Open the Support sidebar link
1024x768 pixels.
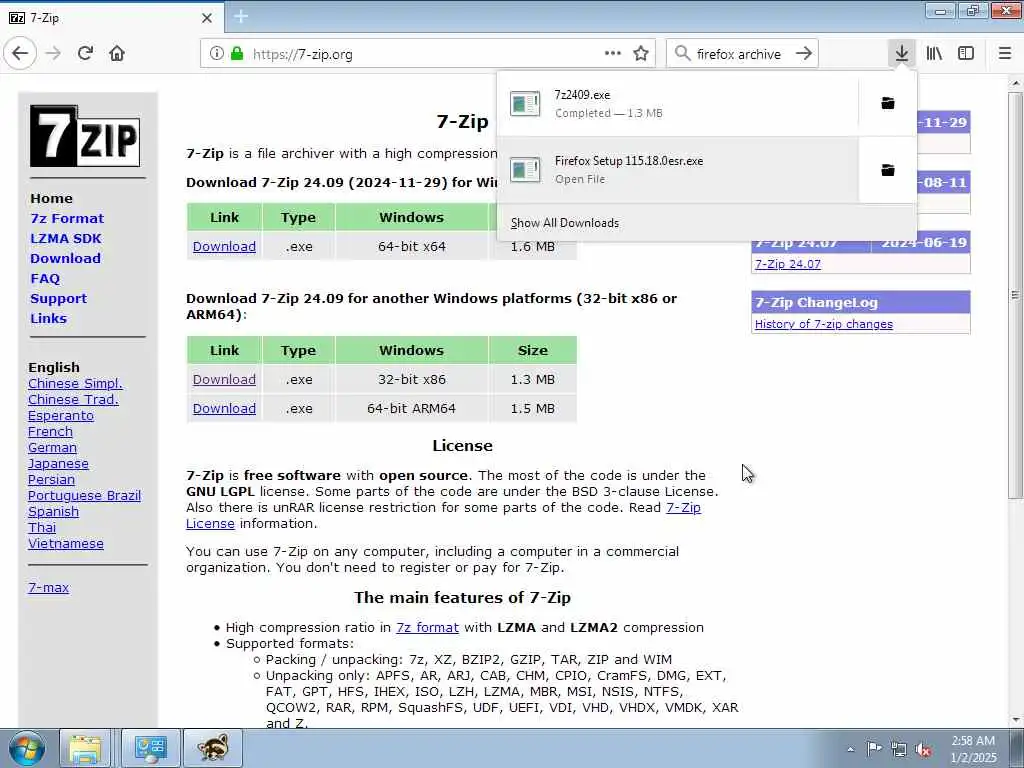[x=58, y=298]
